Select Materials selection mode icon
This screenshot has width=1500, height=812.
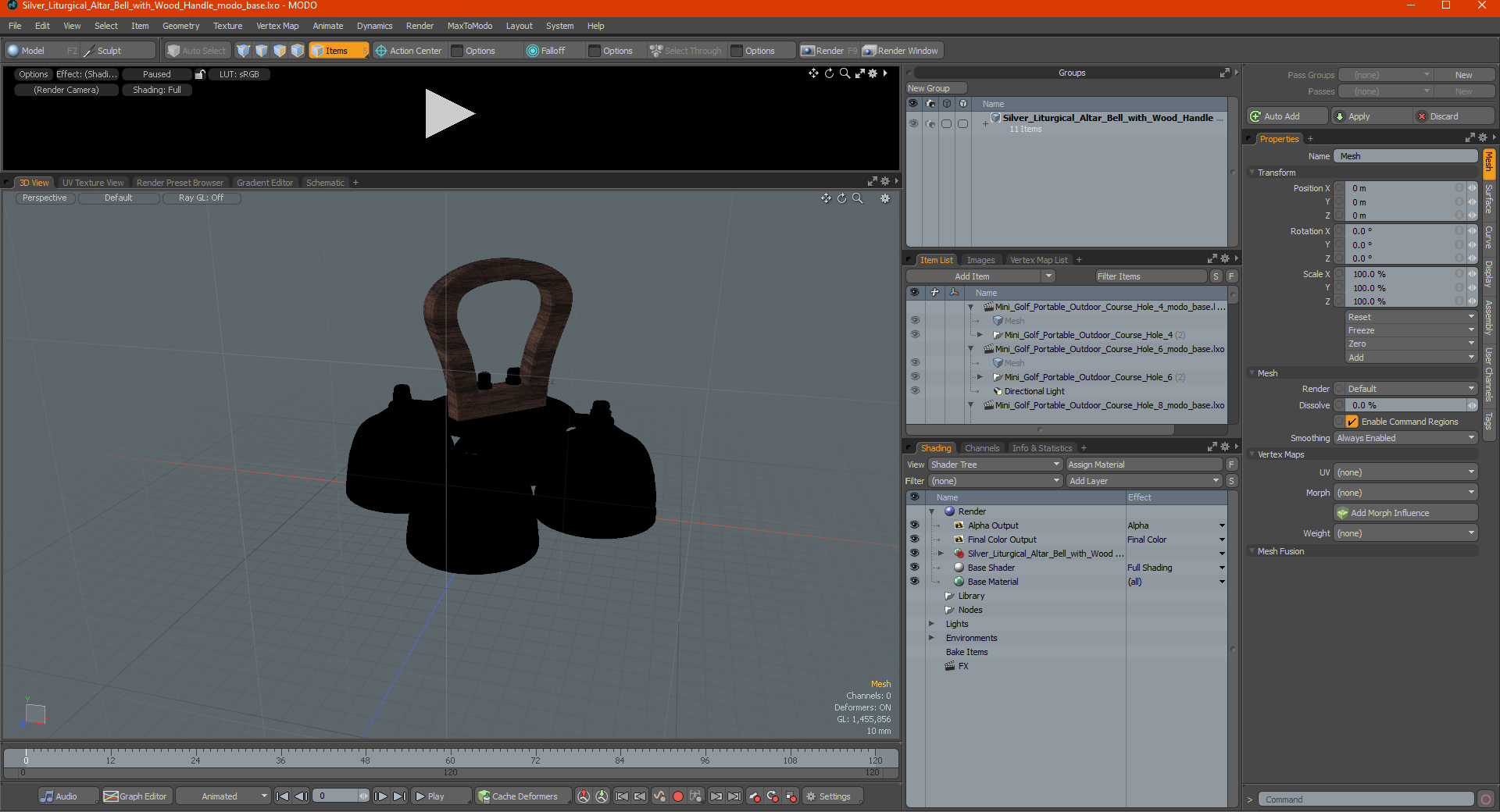(x=298, y=51)
